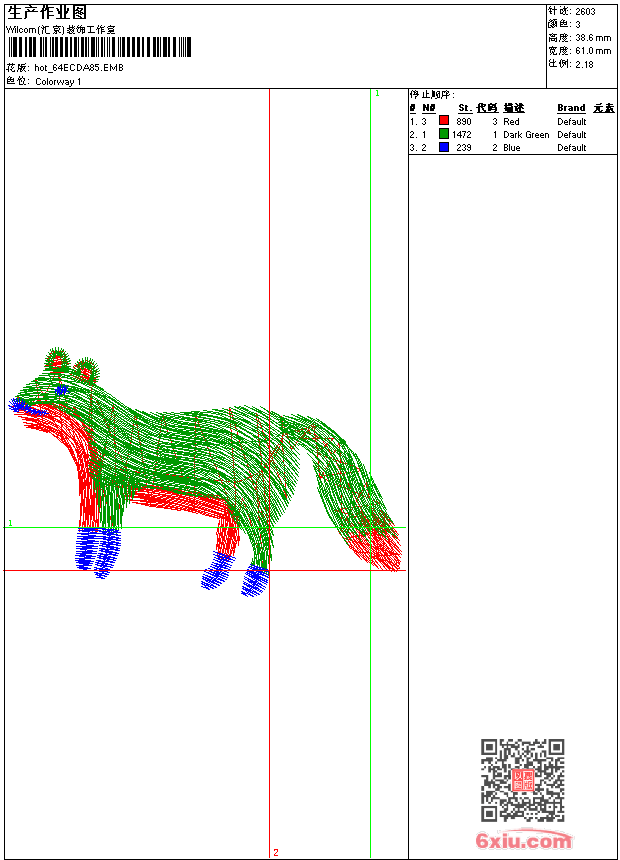Click the Brand column header
The image size is (620, 860).
coord(571,108)
